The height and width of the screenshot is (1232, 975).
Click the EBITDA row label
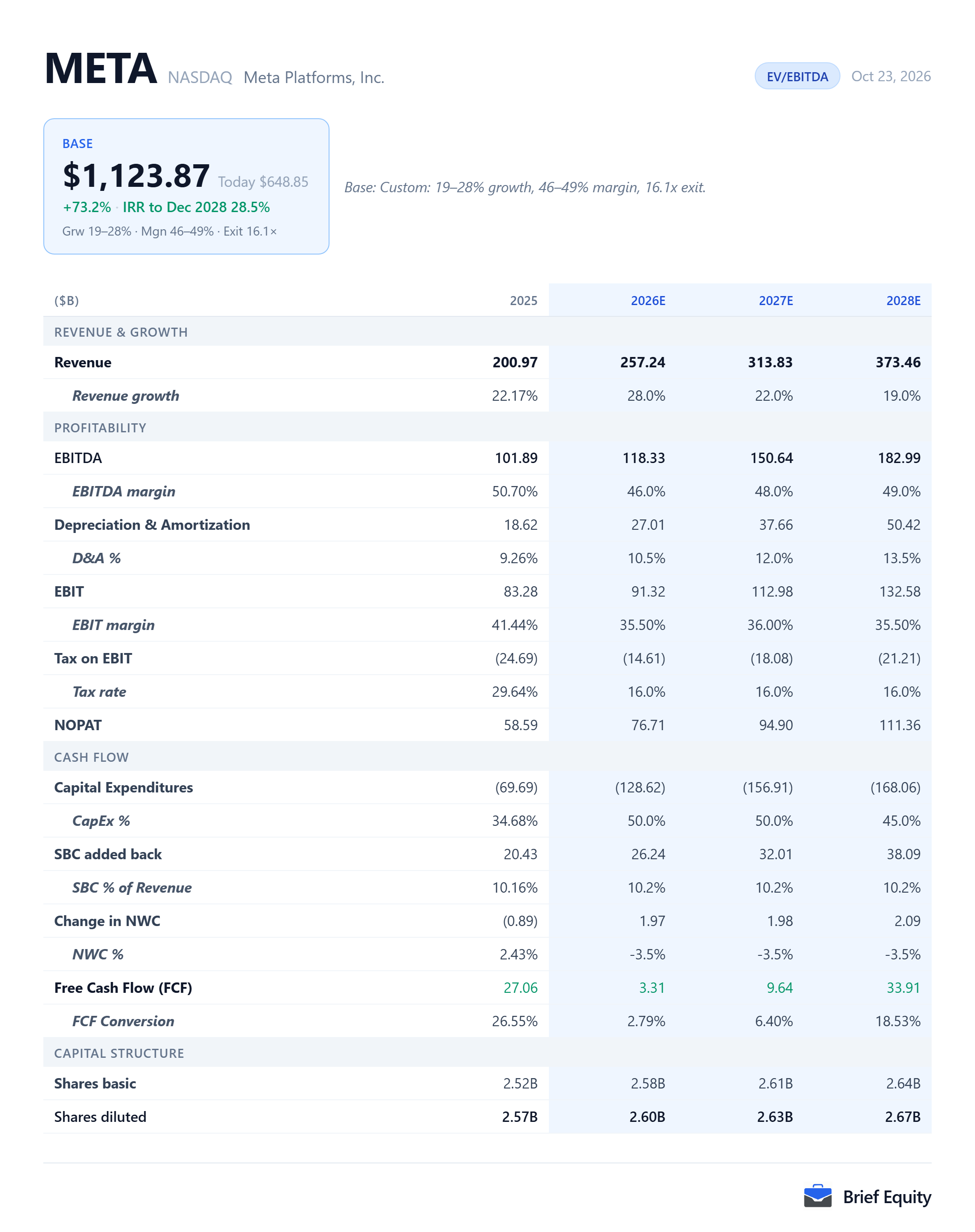(x=78, y=458)
